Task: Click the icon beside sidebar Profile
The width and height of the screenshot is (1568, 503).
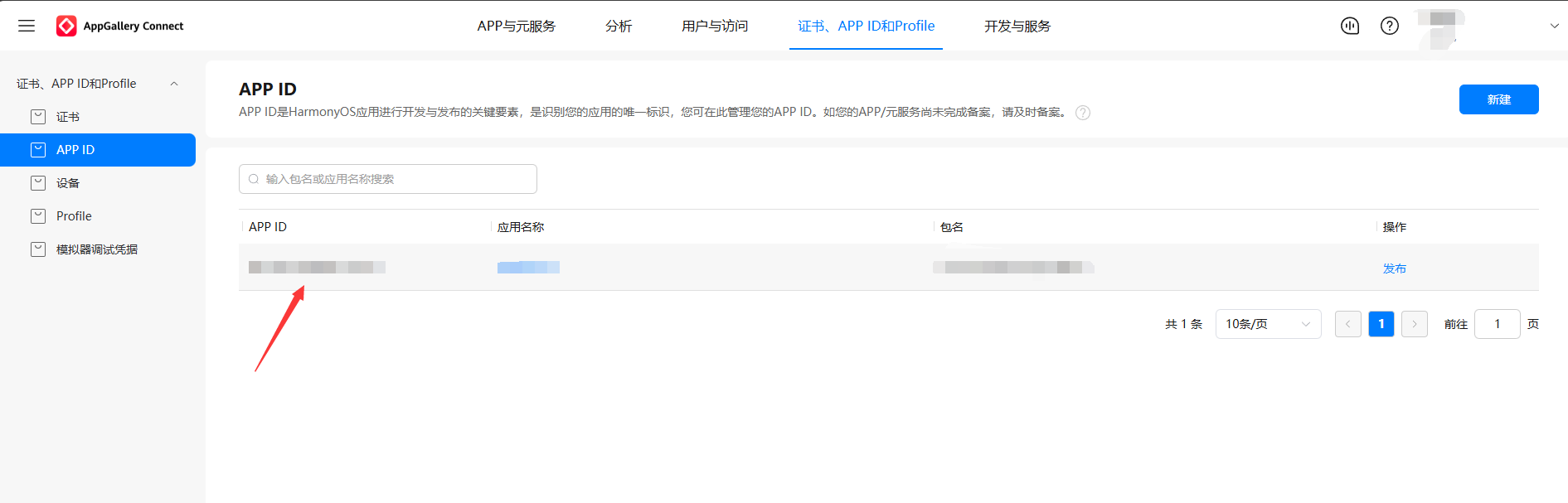Action: (x=38, y=216)
